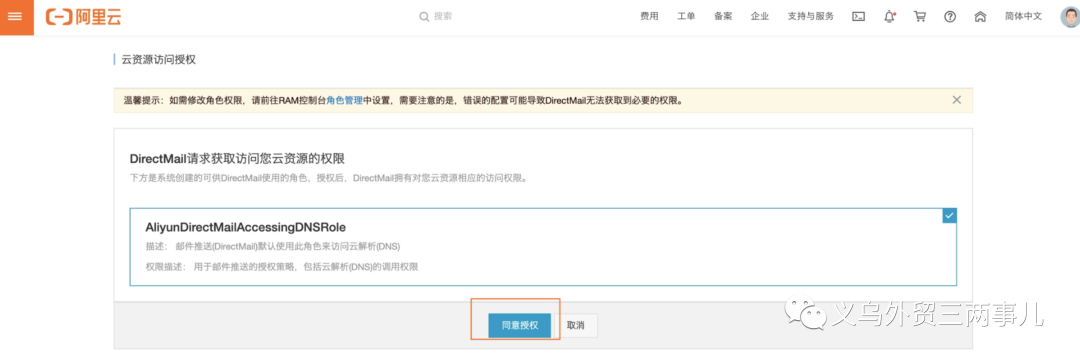Click the 权限描述 line of the role

[282, 266]
